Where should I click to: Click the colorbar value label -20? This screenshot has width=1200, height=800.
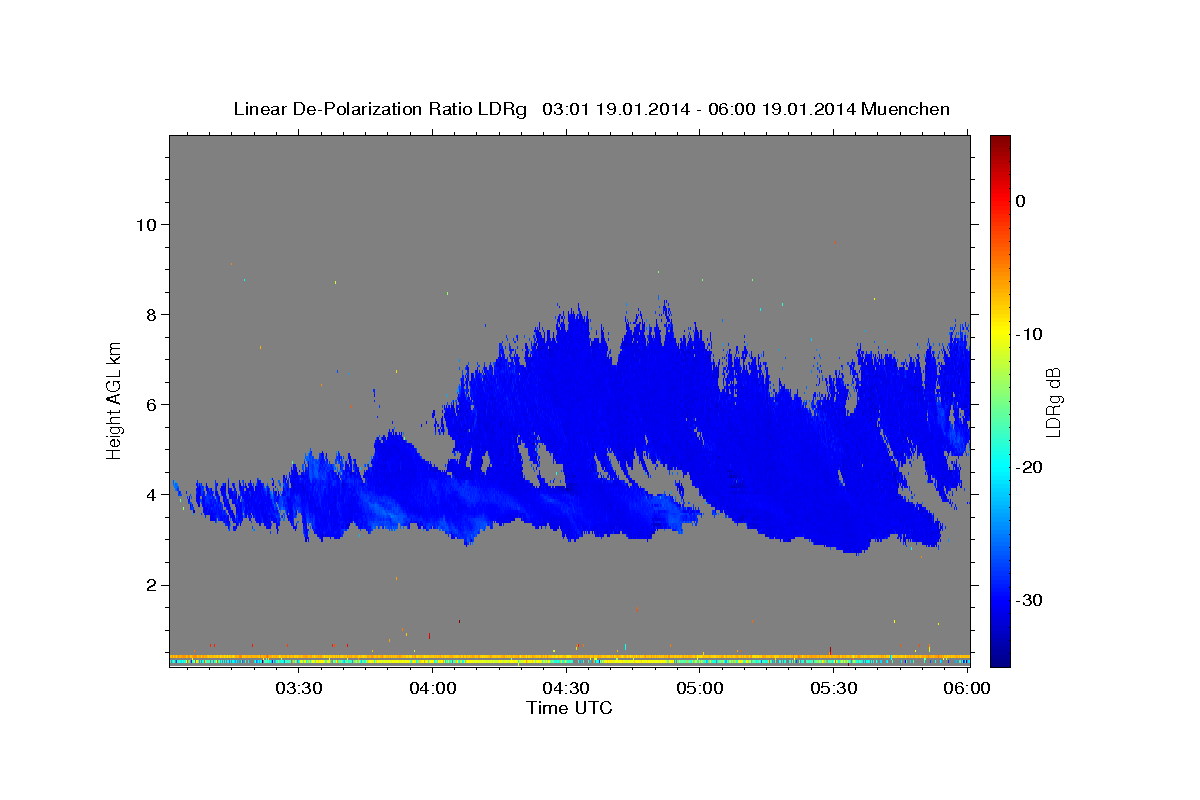[1029, 467]
